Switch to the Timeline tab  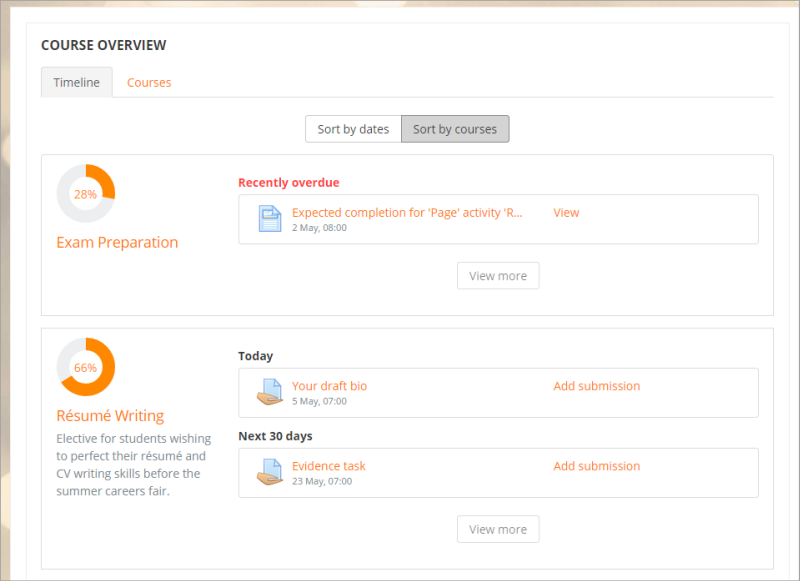(x=77, y=83)
